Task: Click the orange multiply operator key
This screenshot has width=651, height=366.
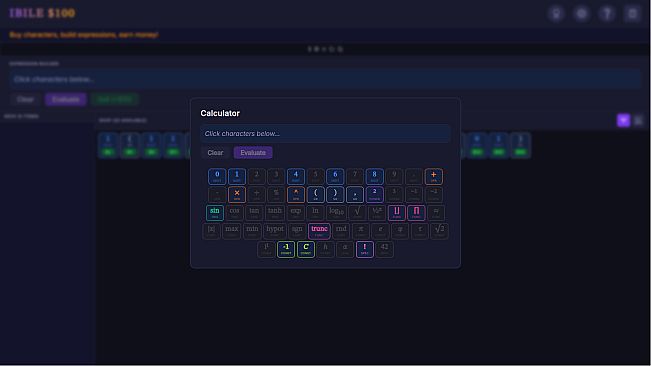Action: (237, 194)
